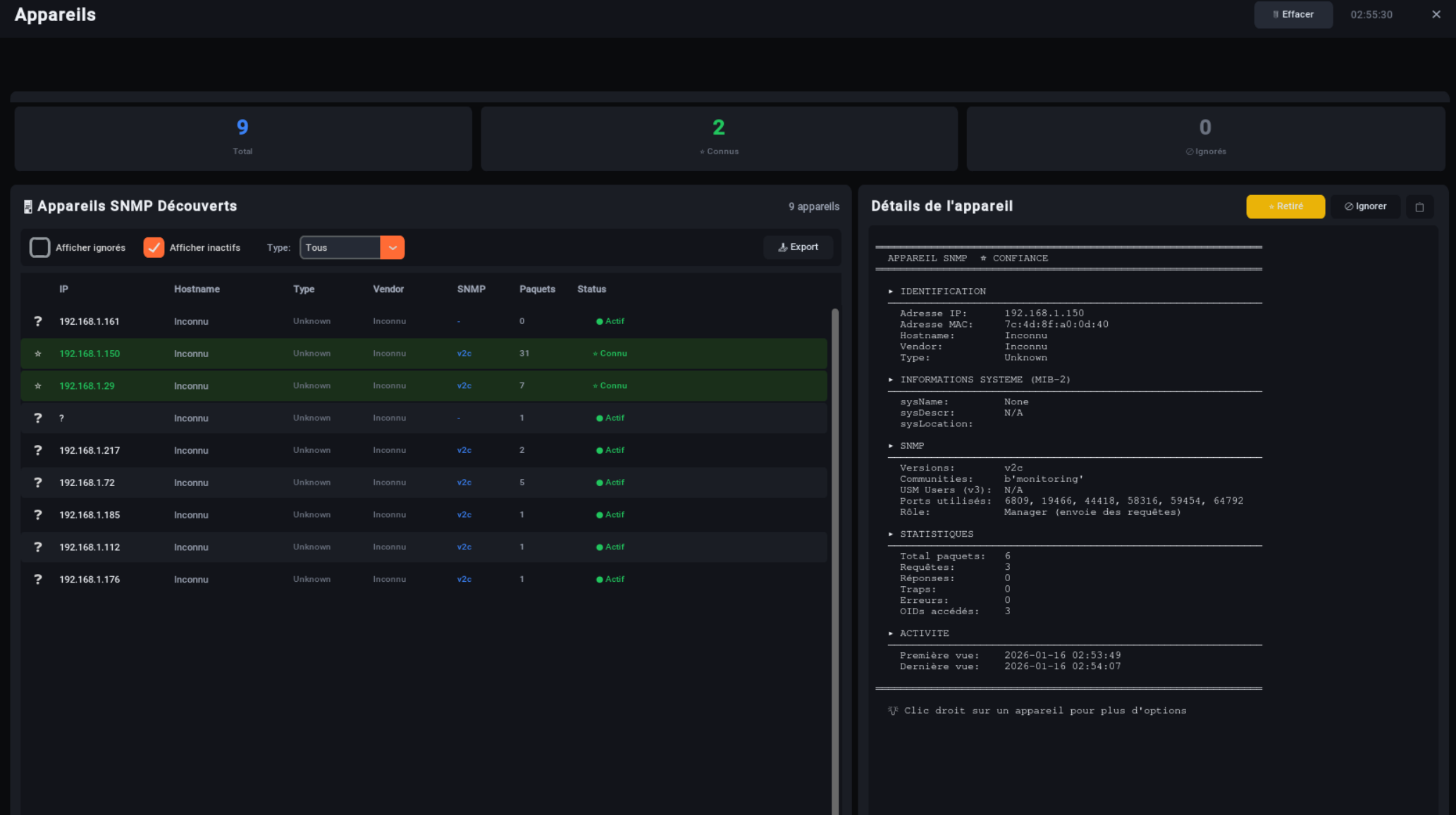Open the Type filter dropdown showing Tous
1456x815 pixels.
point(352,247)
